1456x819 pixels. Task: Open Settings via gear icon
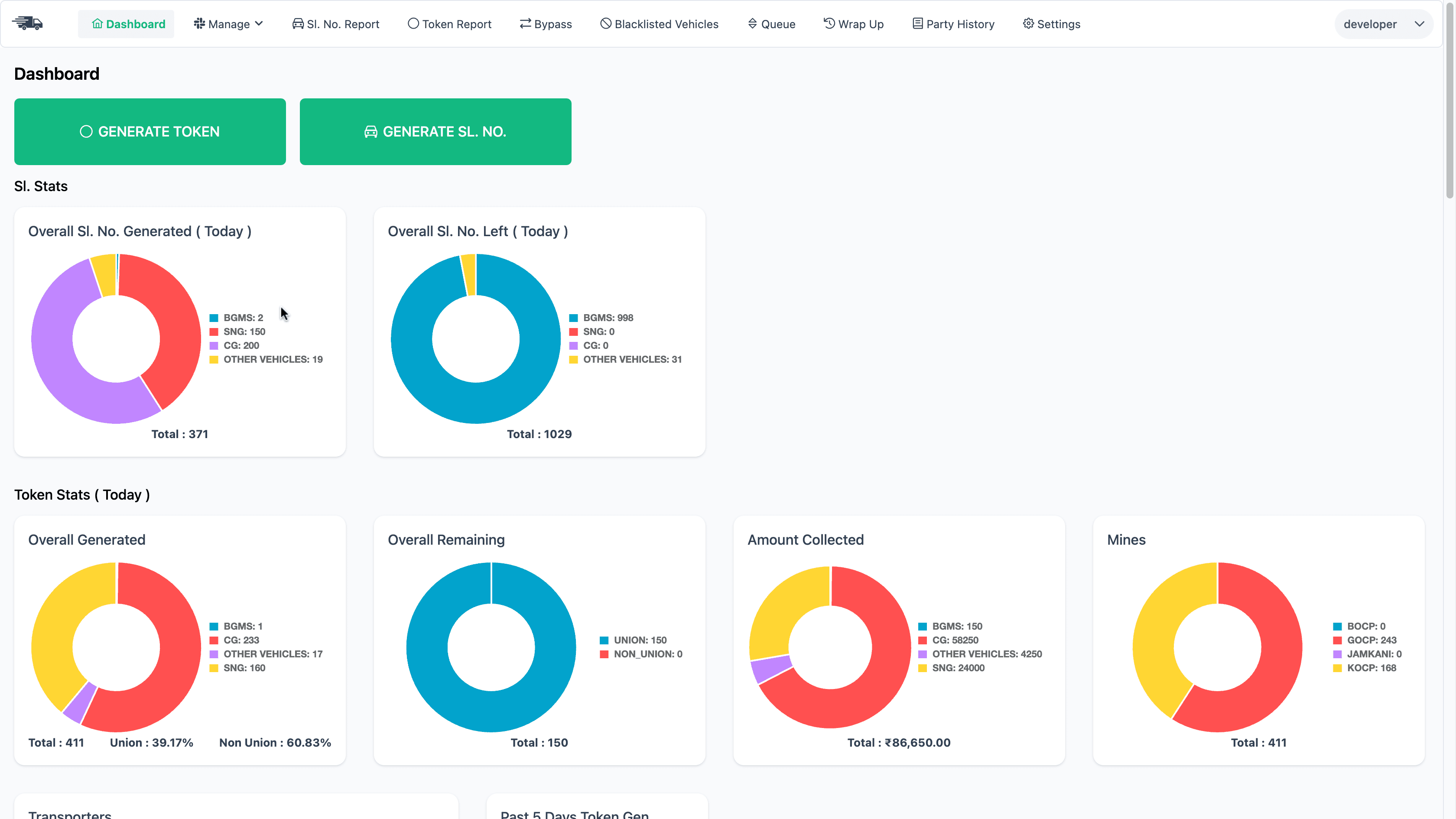tap(1028, 23)
